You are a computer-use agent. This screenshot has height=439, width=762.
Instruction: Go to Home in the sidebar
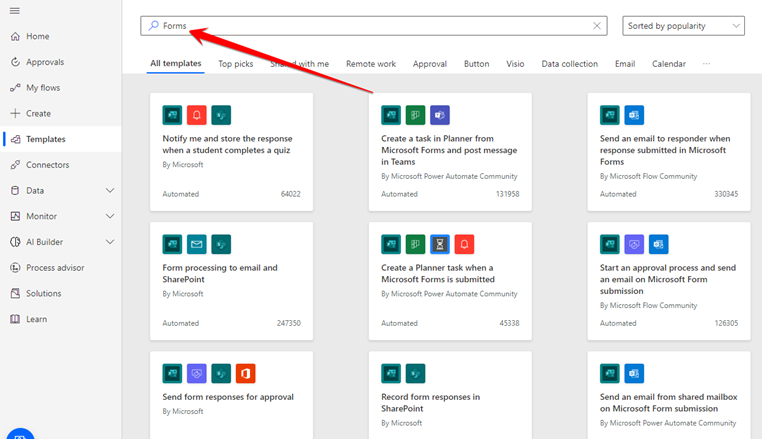pos(37,36)
